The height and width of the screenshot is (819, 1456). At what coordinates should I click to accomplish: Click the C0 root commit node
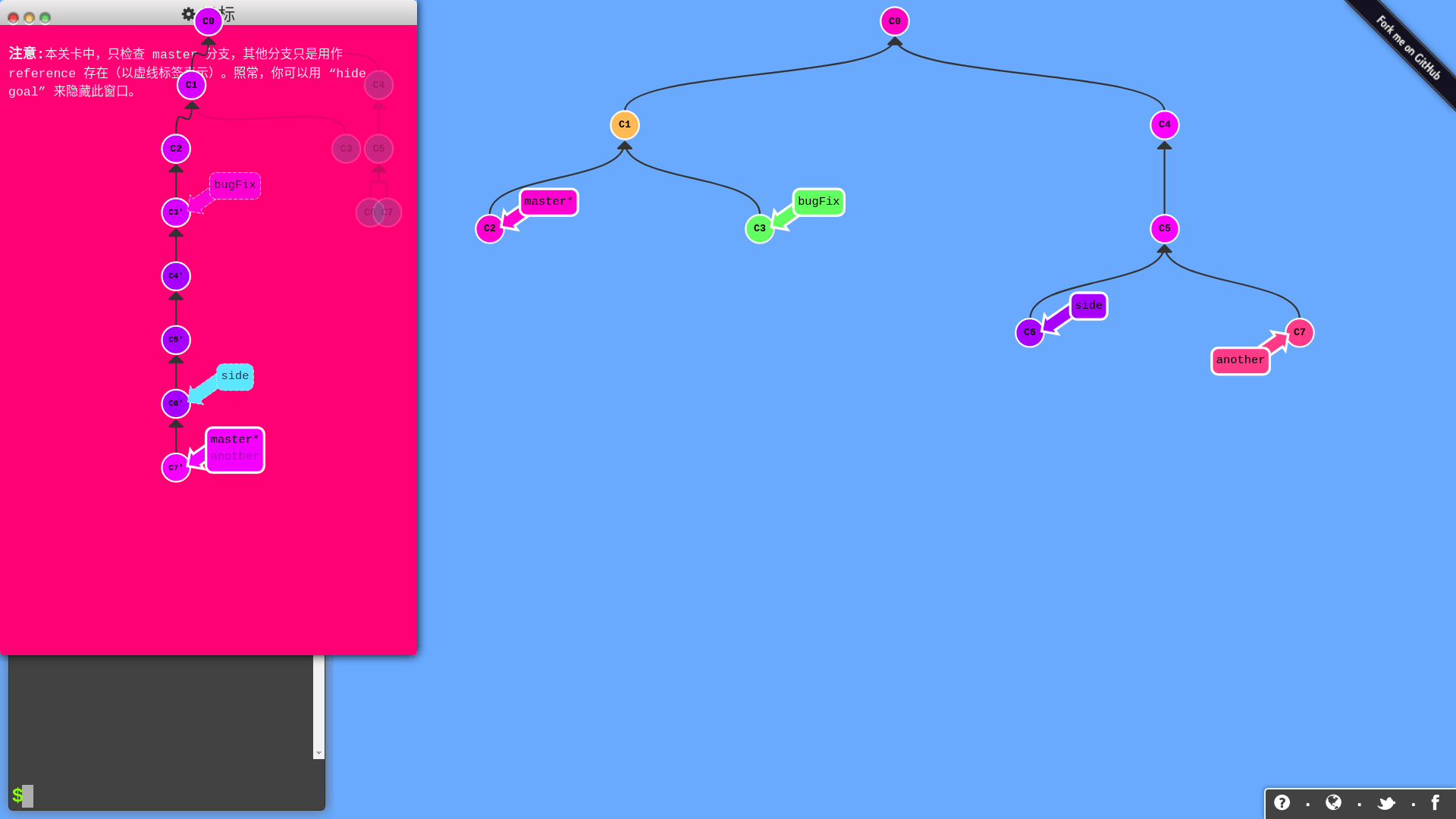coord(894,21)
